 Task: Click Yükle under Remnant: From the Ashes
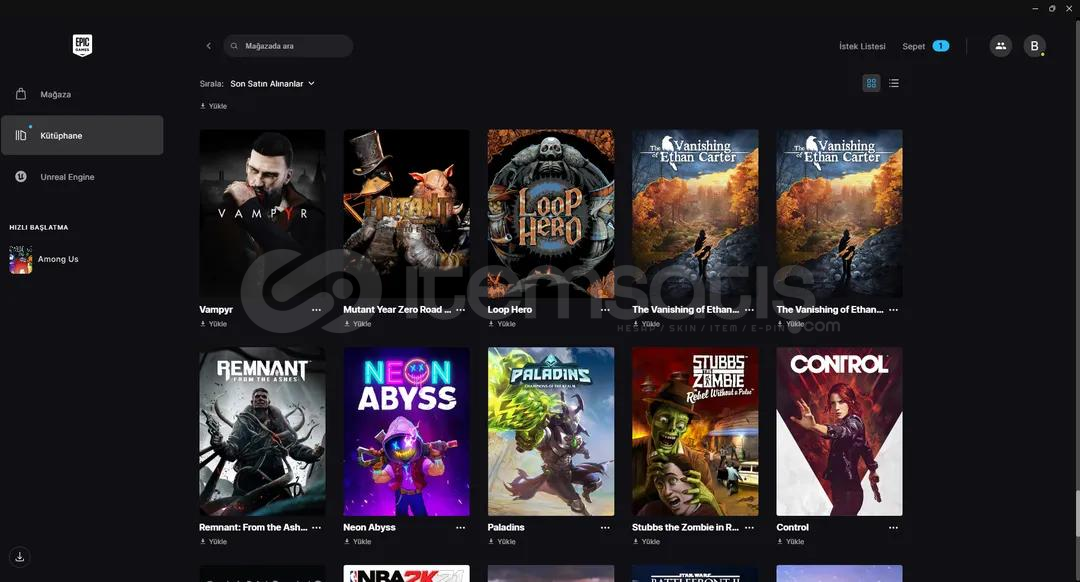[214, 541]
